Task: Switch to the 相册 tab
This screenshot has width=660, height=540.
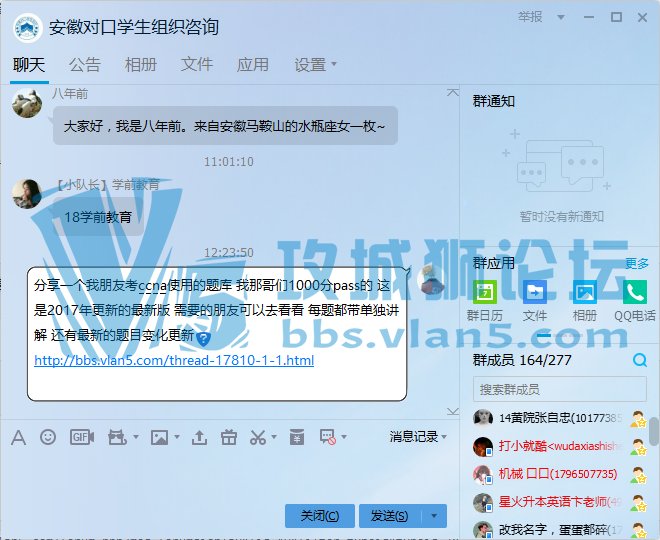Action: [141, 65]
